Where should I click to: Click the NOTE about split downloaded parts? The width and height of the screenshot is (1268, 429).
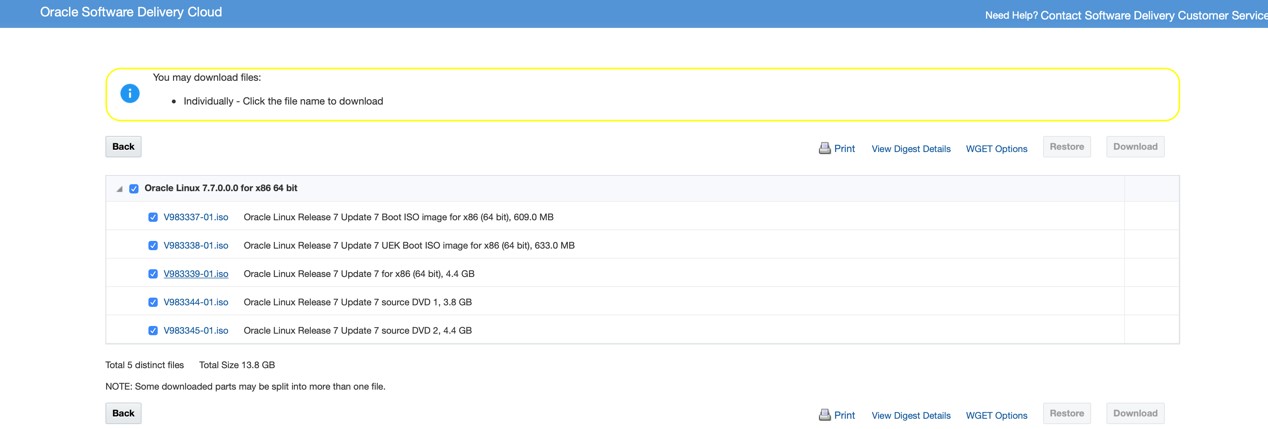[x=245, y=386]
